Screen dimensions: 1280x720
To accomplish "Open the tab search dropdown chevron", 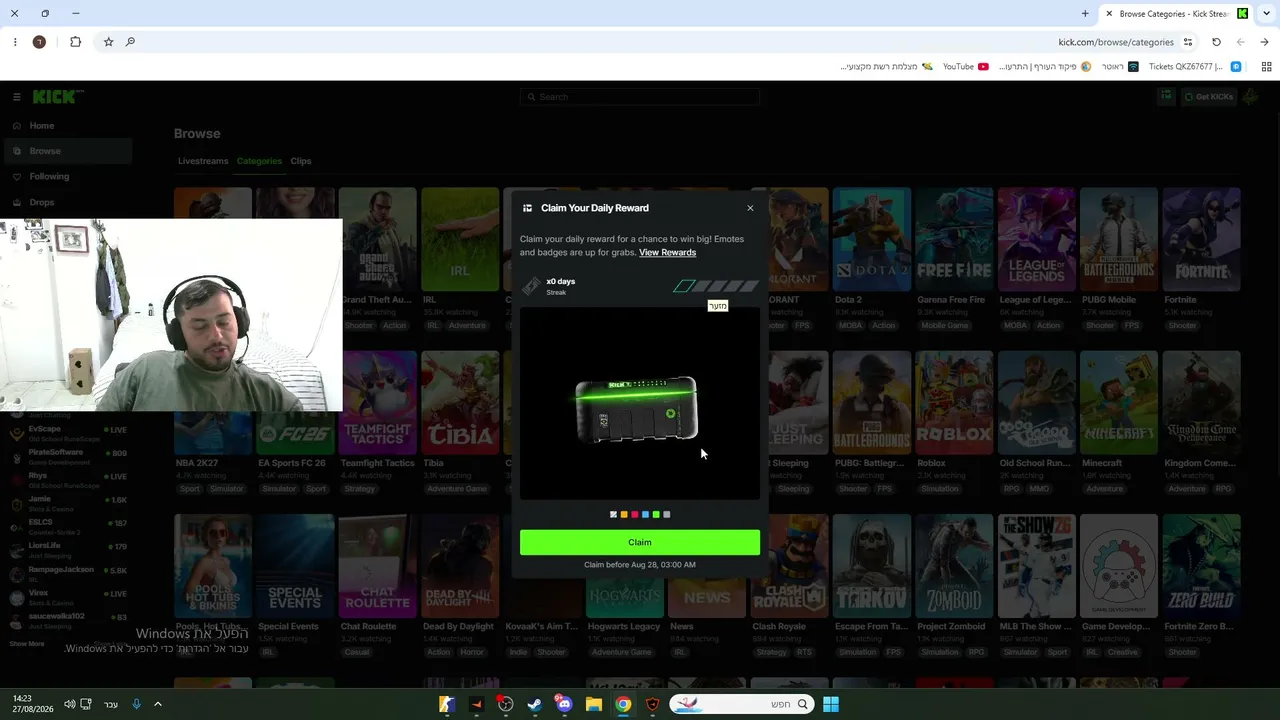I will click(x=1266, y=14).
